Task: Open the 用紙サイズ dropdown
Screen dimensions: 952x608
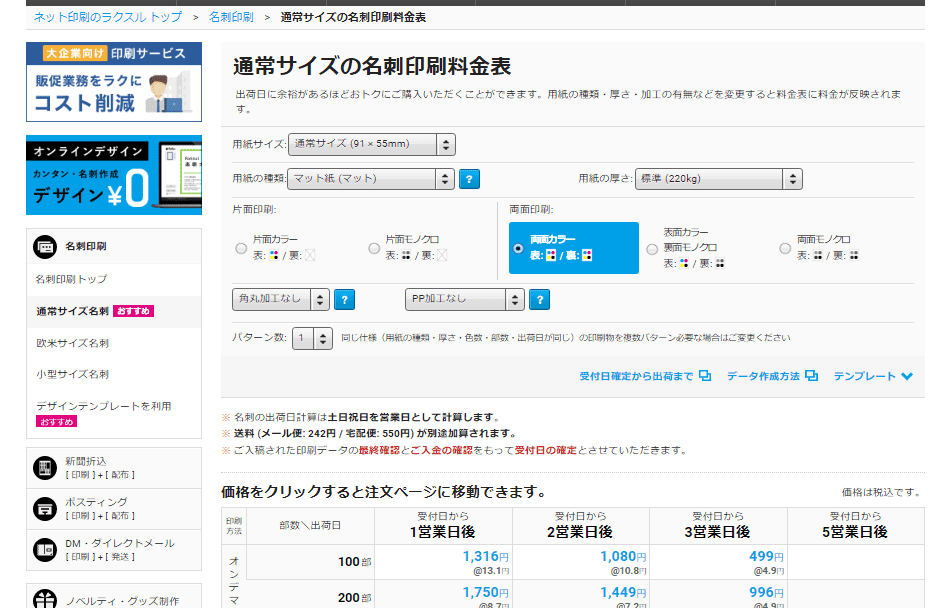Action: point(372,145)
